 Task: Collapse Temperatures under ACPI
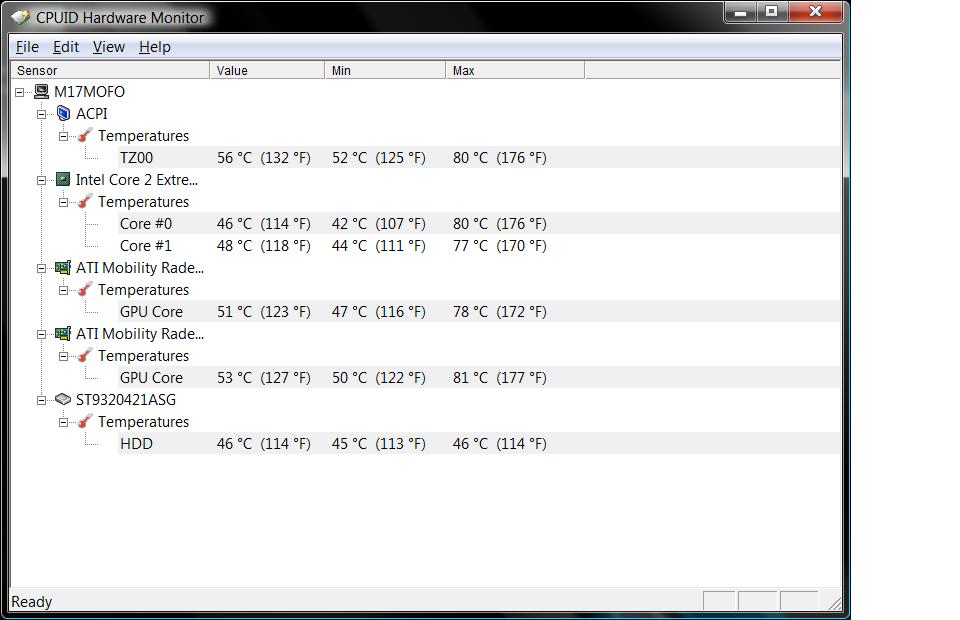tap(64, 136)
